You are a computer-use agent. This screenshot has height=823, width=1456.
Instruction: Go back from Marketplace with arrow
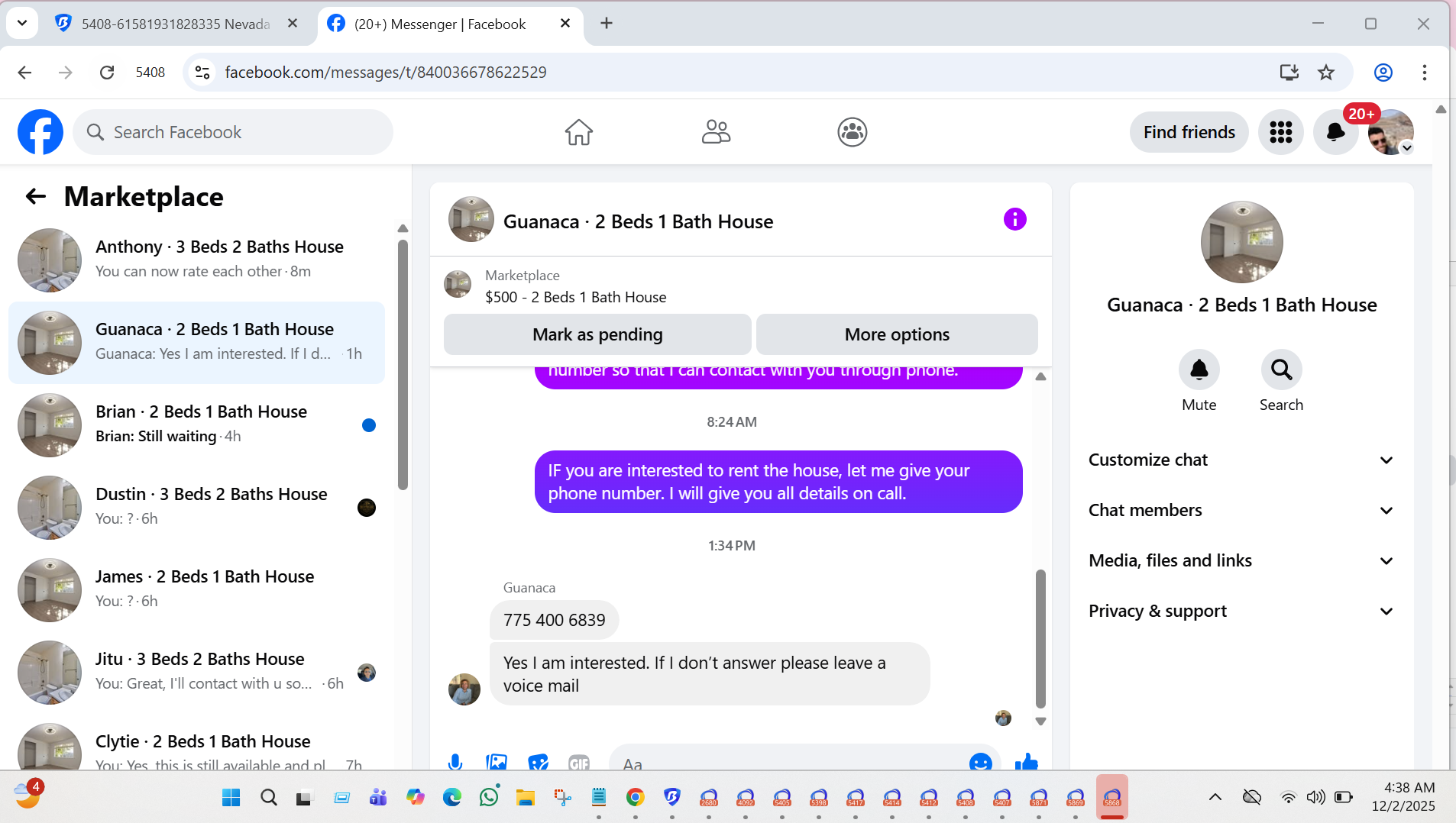coord(36,196)
